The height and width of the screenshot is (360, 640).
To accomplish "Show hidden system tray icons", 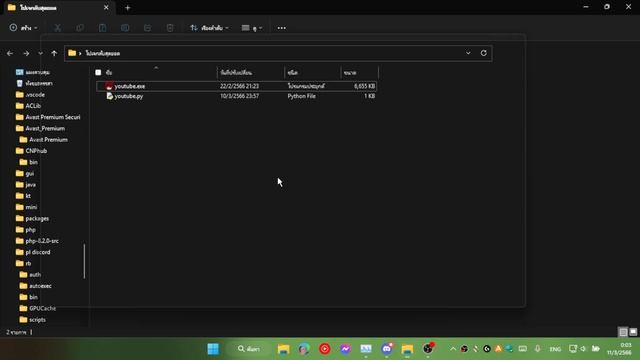I will (x=453, y=349).
